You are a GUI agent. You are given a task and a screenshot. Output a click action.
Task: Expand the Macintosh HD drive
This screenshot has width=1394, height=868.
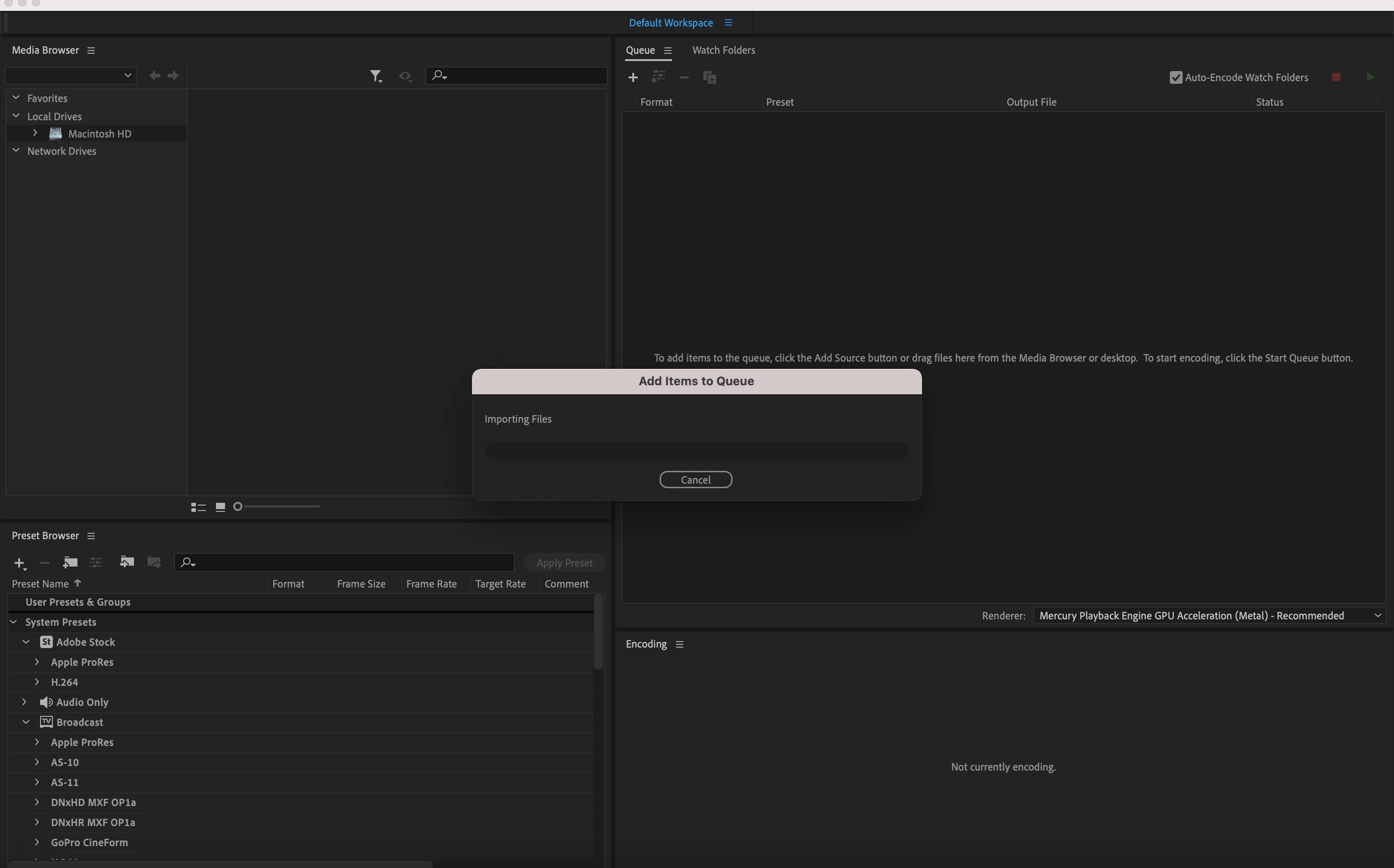(35, 133)
